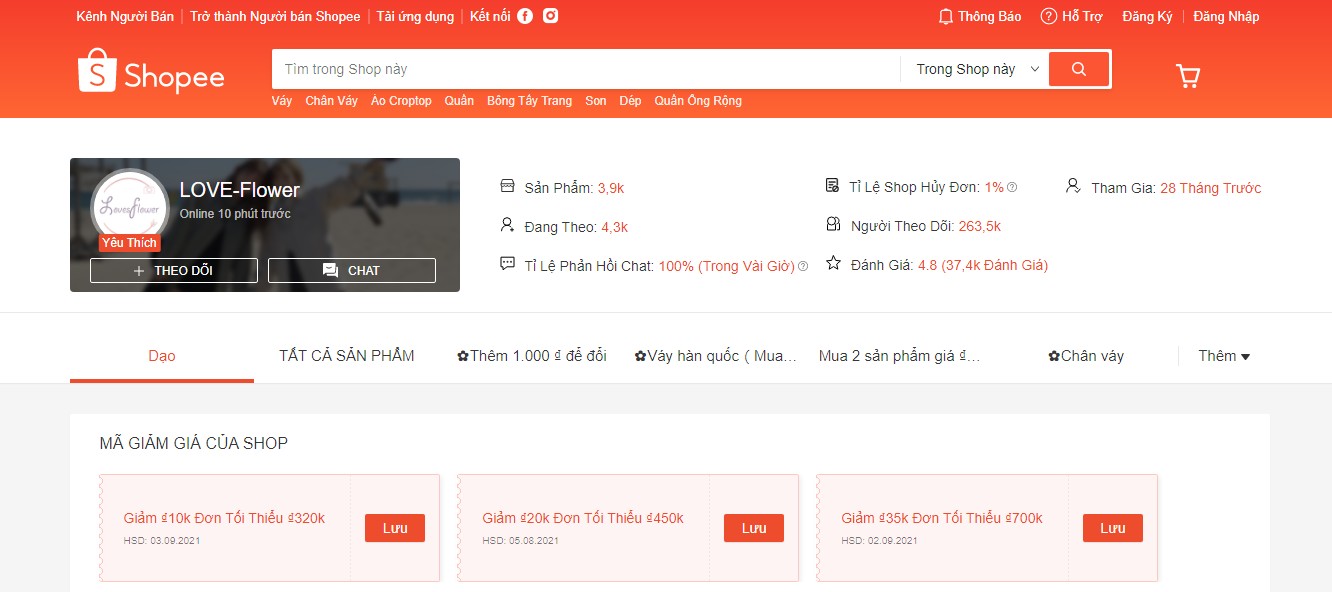This screenshot has width=1332, height=592.
Task: Save the ₫35k discount voucher with Lưu
Action: (x=1113, y=528)
